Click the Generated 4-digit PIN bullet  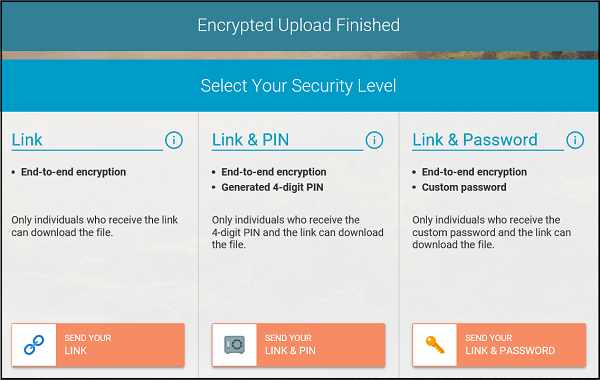coord(272,187)
